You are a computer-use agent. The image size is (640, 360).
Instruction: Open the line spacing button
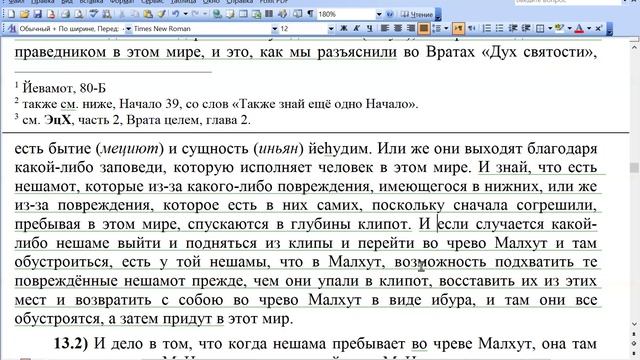(x=437, y=28)
